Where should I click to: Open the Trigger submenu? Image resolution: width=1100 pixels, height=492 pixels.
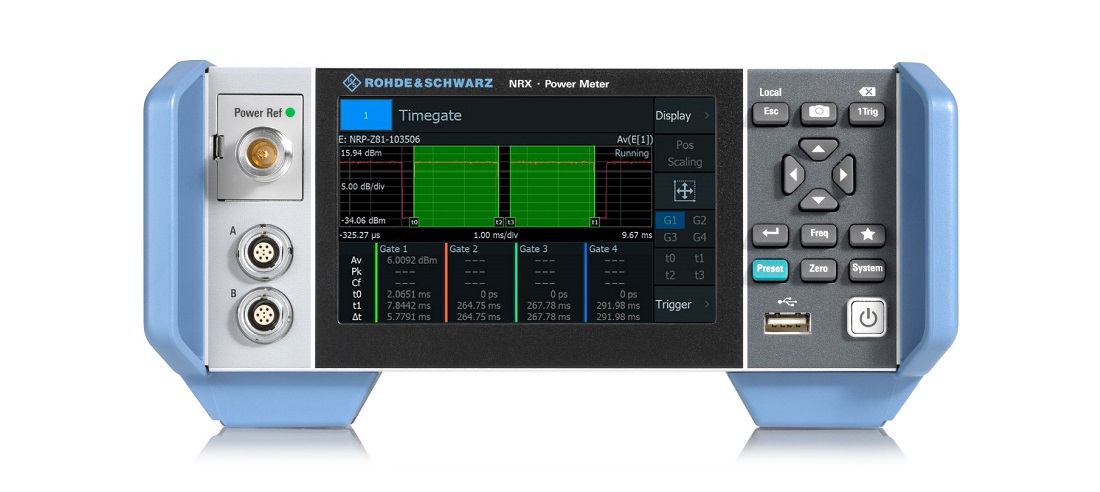point(684,305)
